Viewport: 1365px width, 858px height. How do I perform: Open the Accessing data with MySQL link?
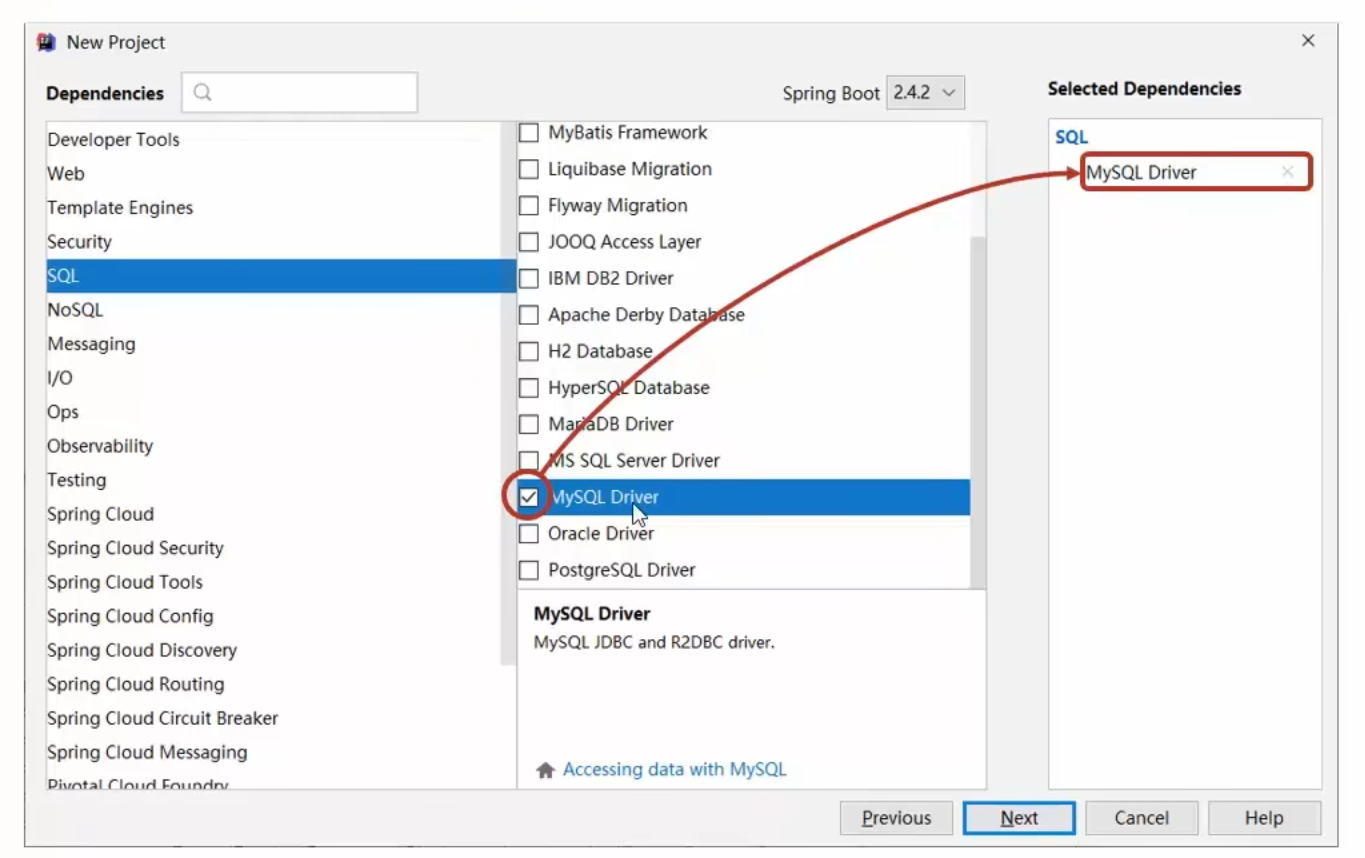[675, 770]
